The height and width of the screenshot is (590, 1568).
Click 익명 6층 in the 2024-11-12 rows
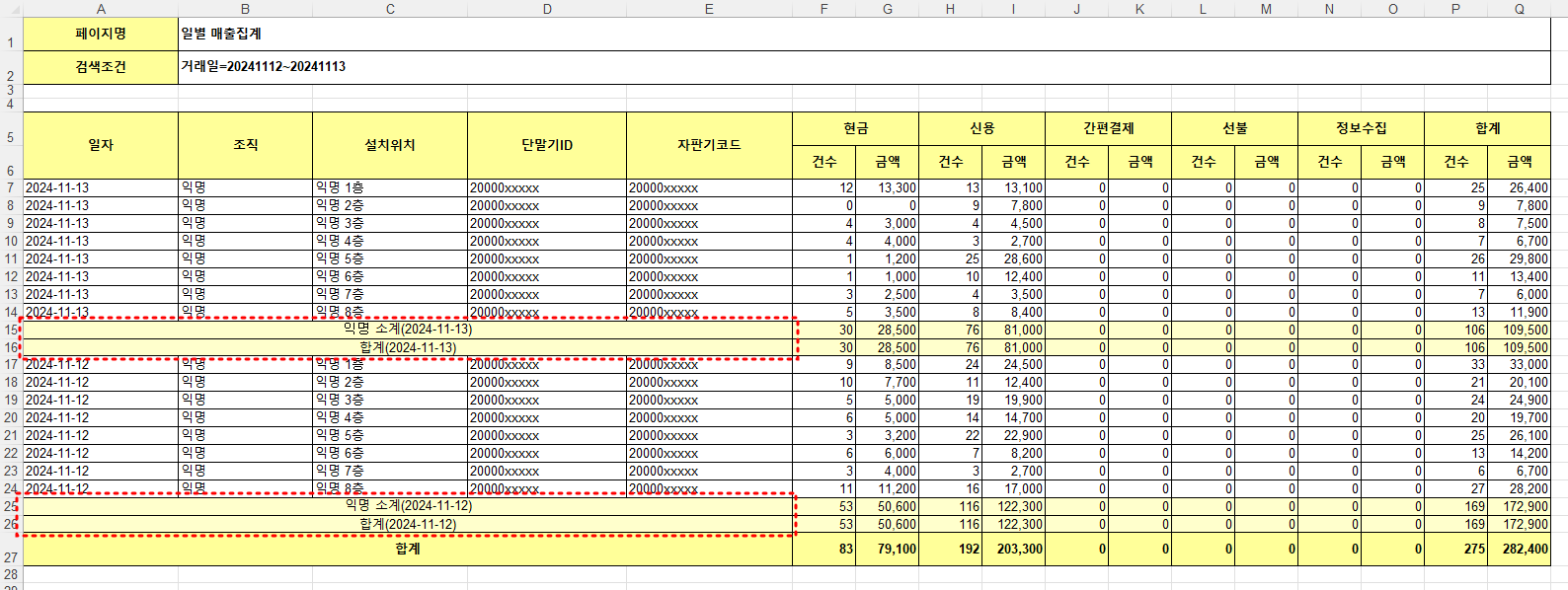click(390, 453)
